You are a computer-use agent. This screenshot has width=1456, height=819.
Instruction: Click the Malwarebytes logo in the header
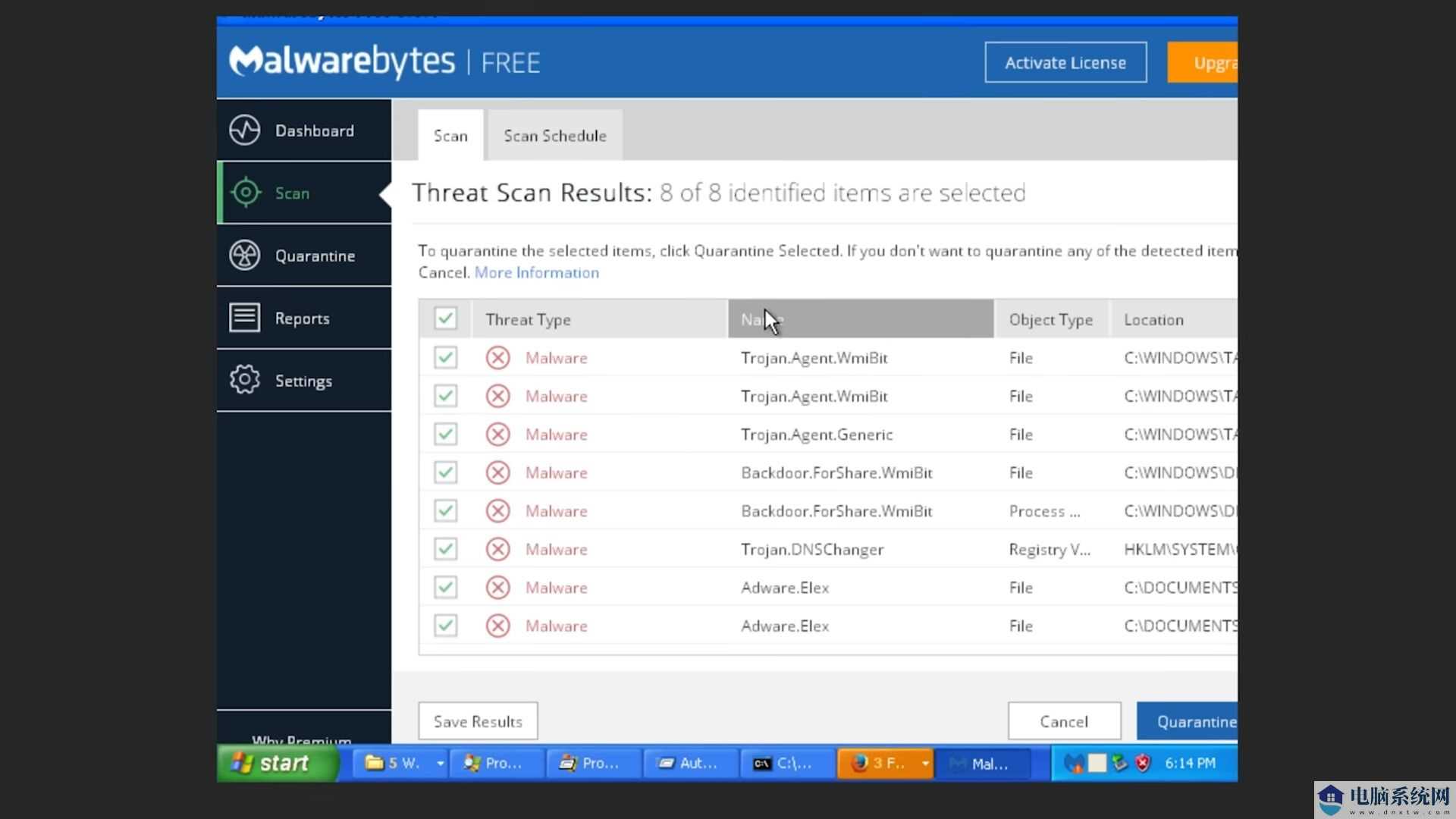click(342, 61)
